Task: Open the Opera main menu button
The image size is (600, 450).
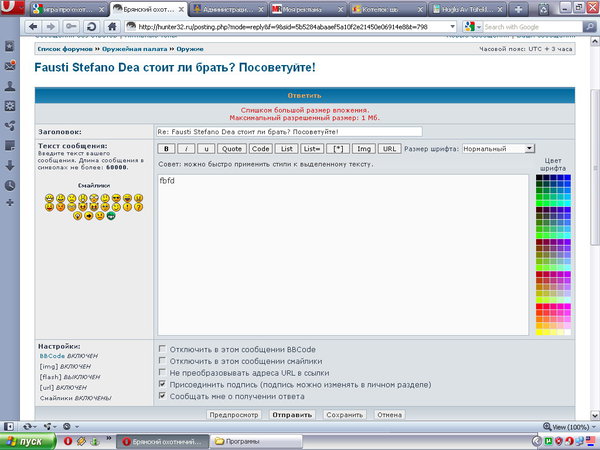Action: (13, 8)
